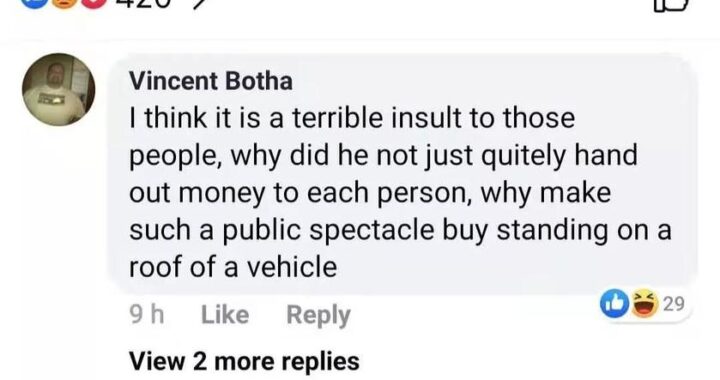The width and height of the screenshot is (720, 380).
Task: Like Vincent Botha's comment
Action: point(225,315)
